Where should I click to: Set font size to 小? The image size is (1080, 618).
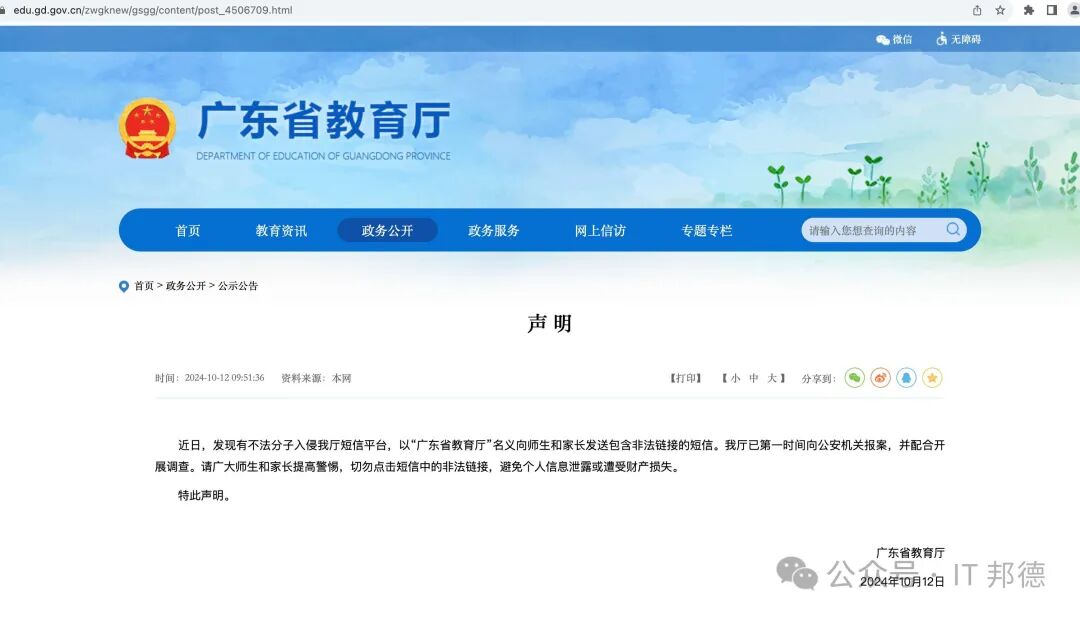(736, 378)
